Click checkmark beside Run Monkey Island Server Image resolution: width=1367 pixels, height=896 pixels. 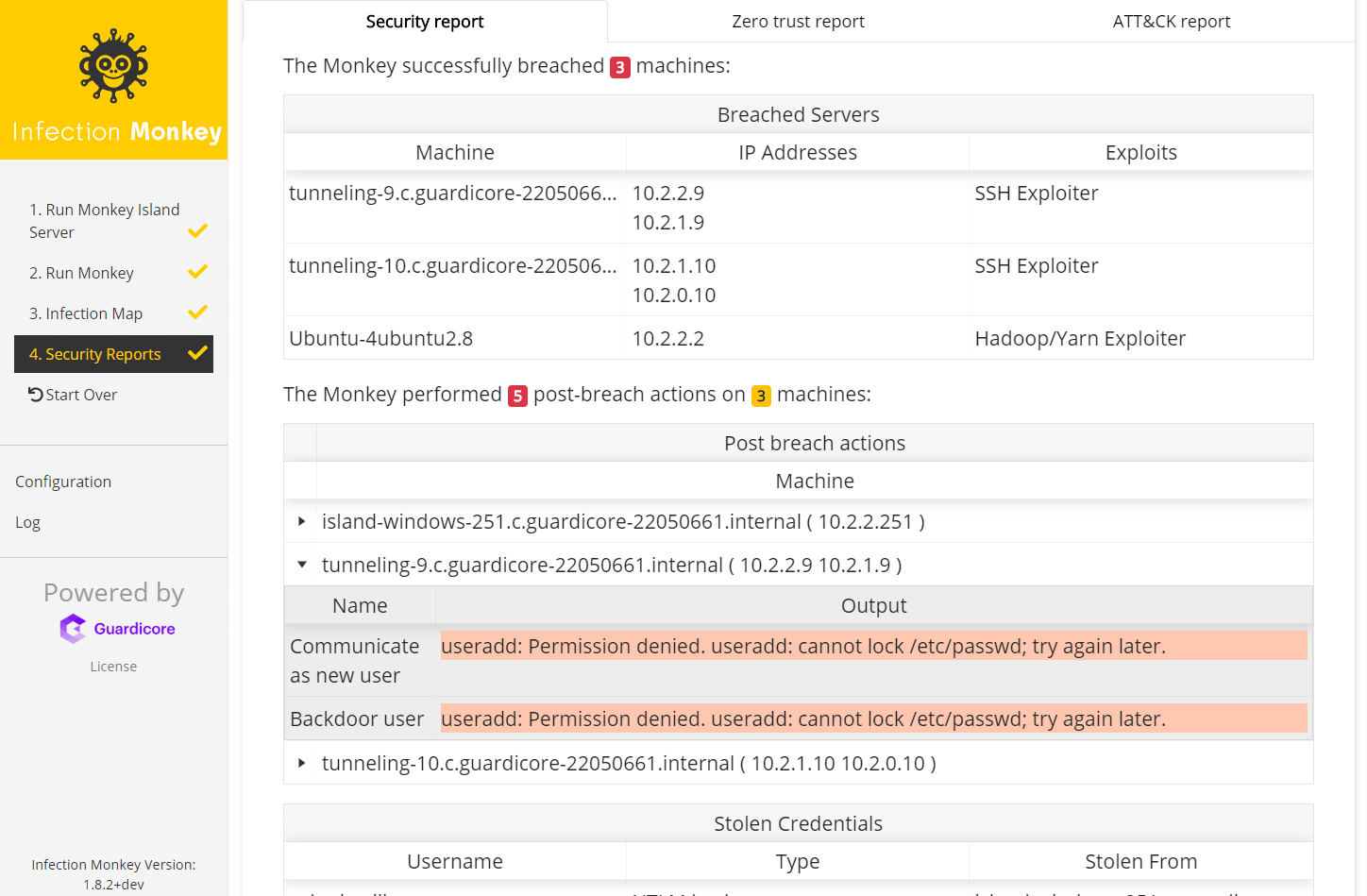197,231
